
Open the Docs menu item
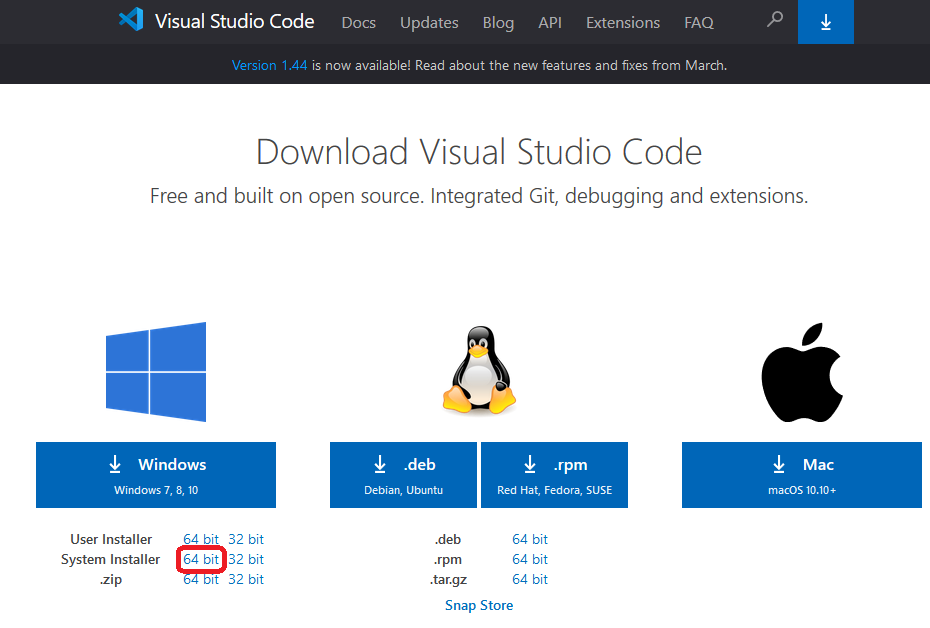pyautogui.click(x=359, y=23)
